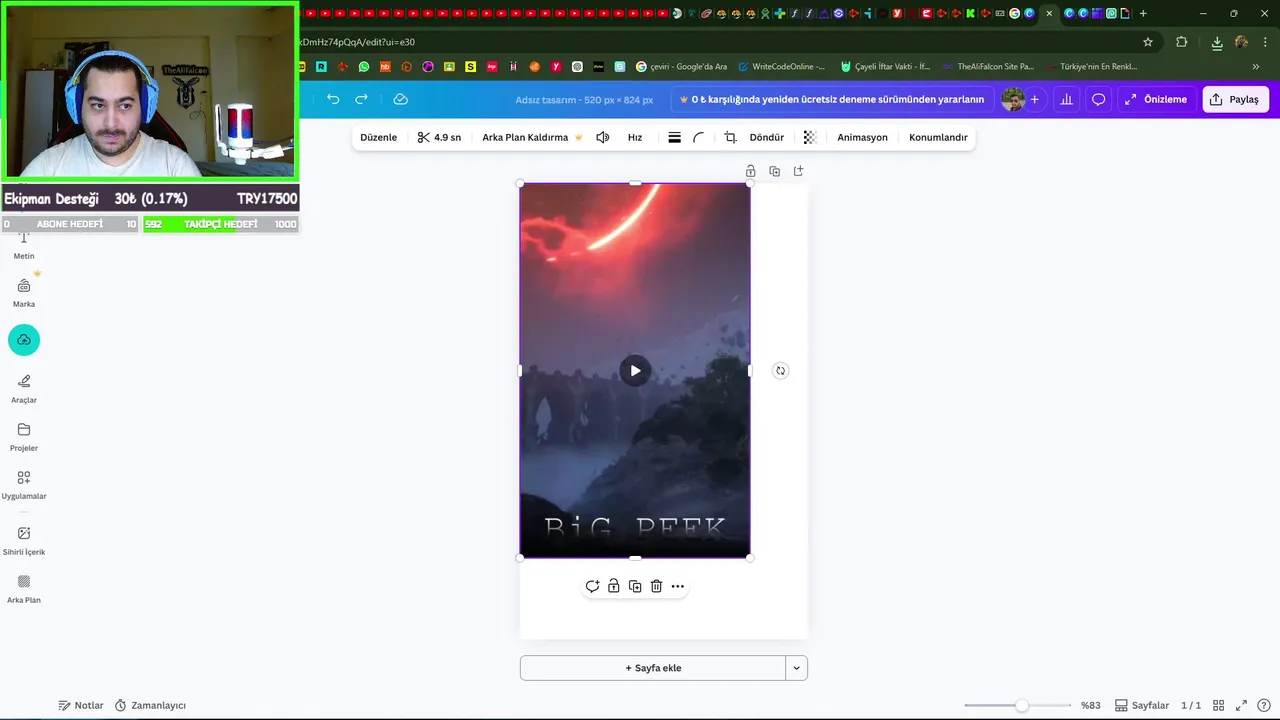Duplicate the page with the icon above canvas

click(774, 171)
